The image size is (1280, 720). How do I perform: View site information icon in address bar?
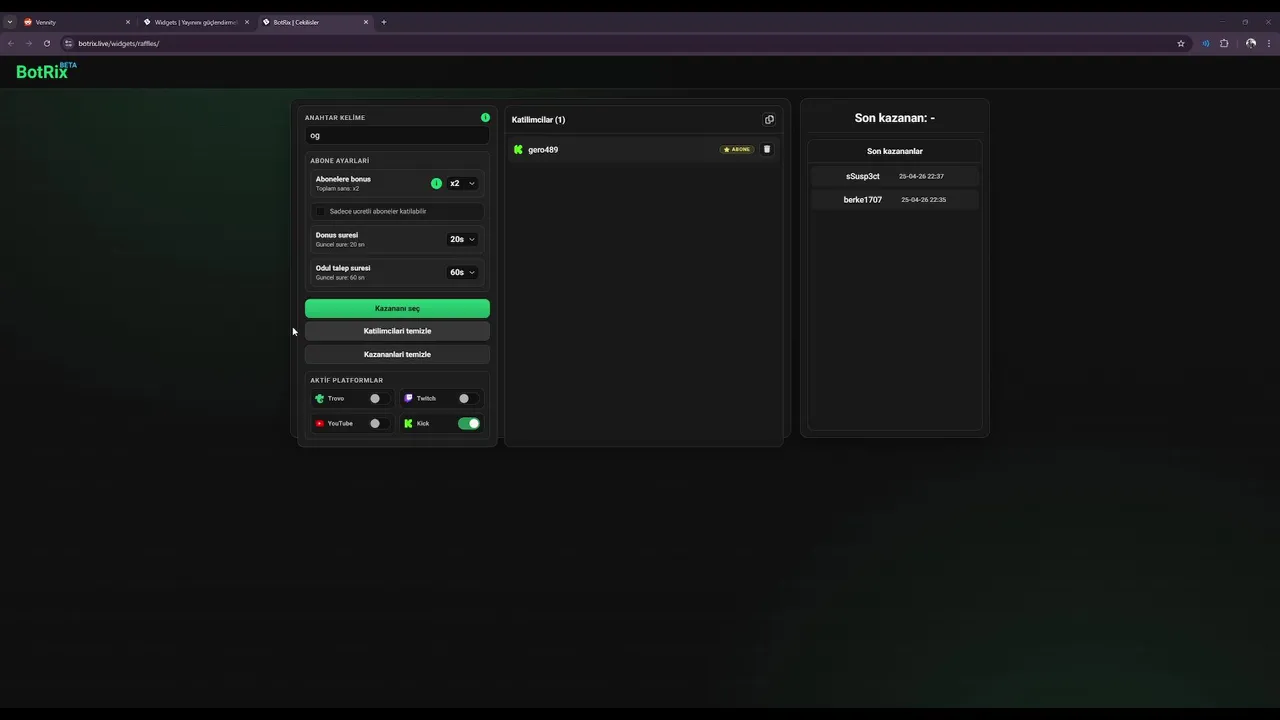tap(69, 44)
